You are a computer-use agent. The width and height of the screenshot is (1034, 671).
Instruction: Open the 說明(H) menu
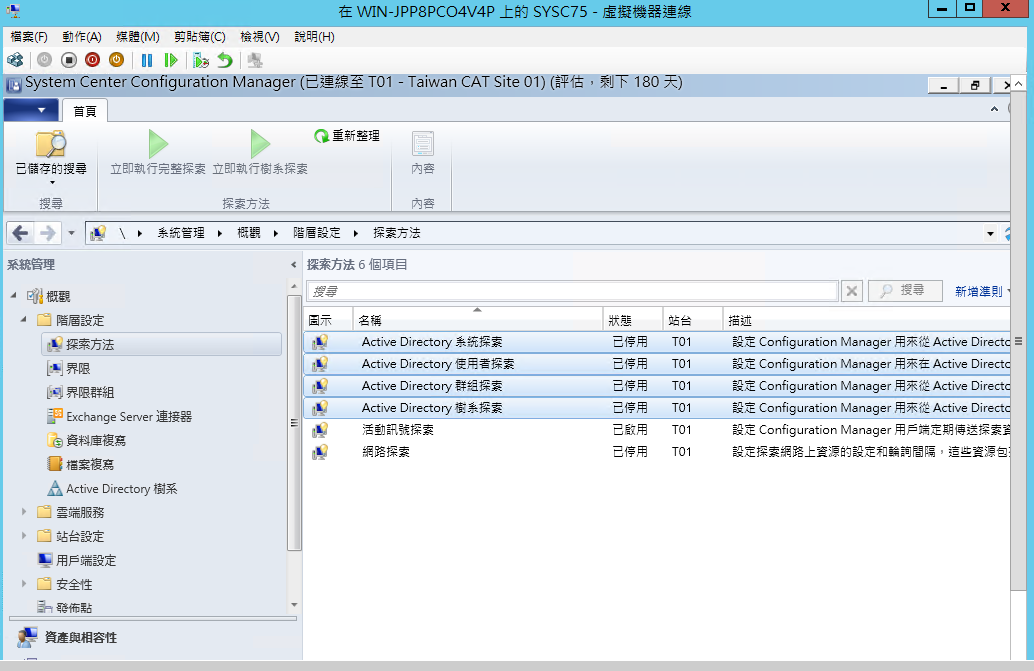coord(314,37)
